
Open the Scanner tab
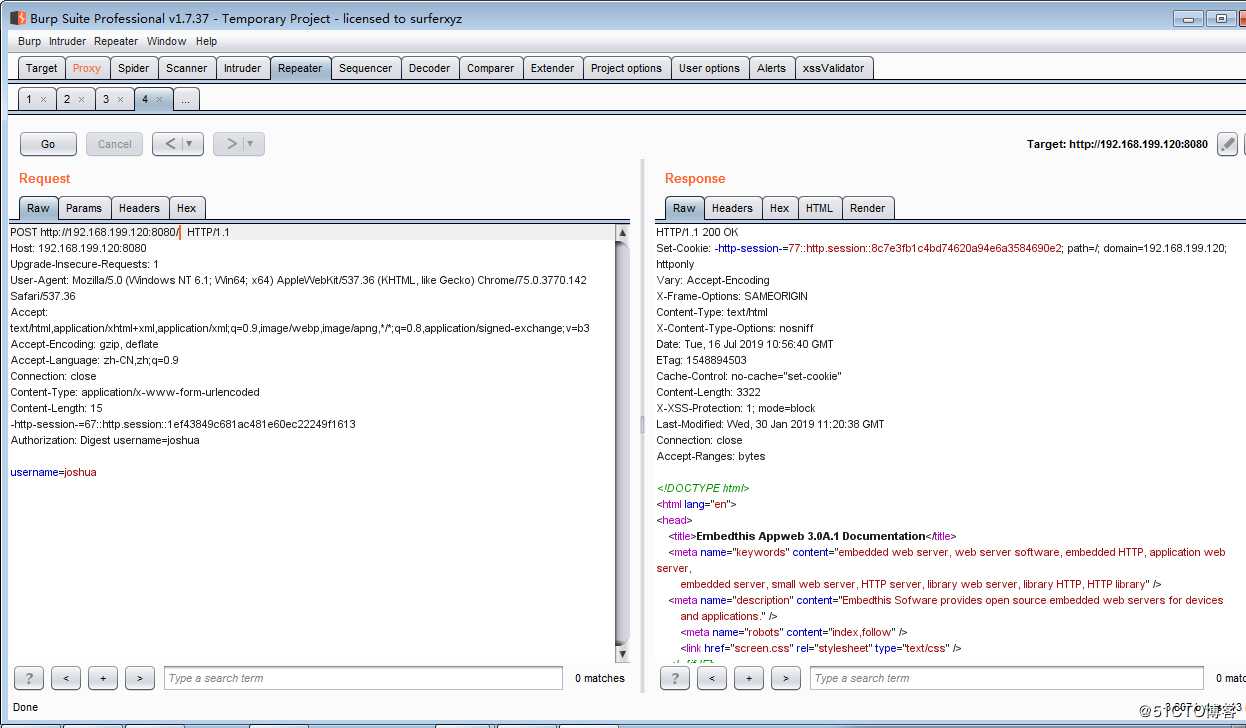coord(187,68)
